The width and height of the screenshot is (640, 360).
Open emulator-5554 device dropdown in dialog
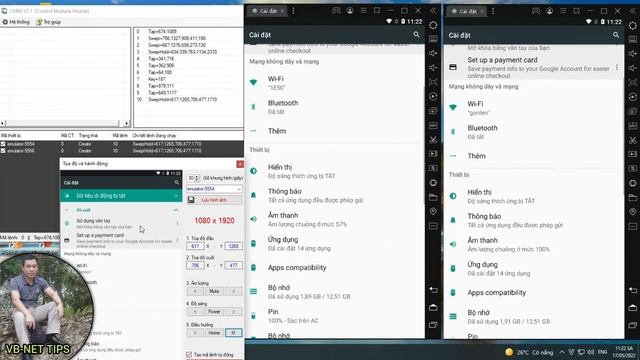click(x=214, y=189)
